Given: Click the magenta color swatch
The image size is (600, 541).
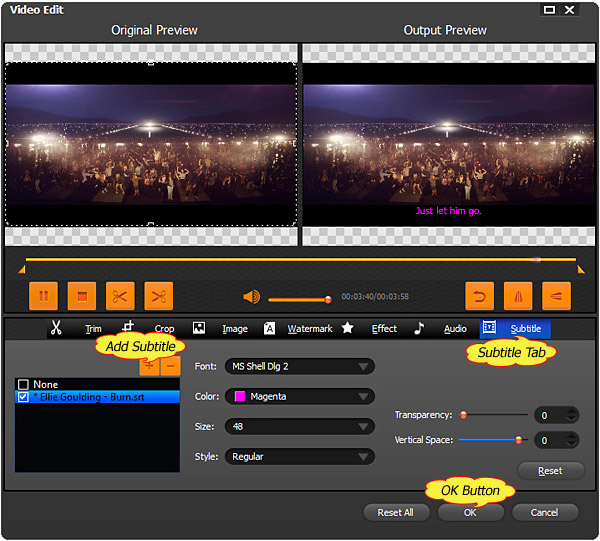Looking at the screenshot, I should [x=240, y=396].
